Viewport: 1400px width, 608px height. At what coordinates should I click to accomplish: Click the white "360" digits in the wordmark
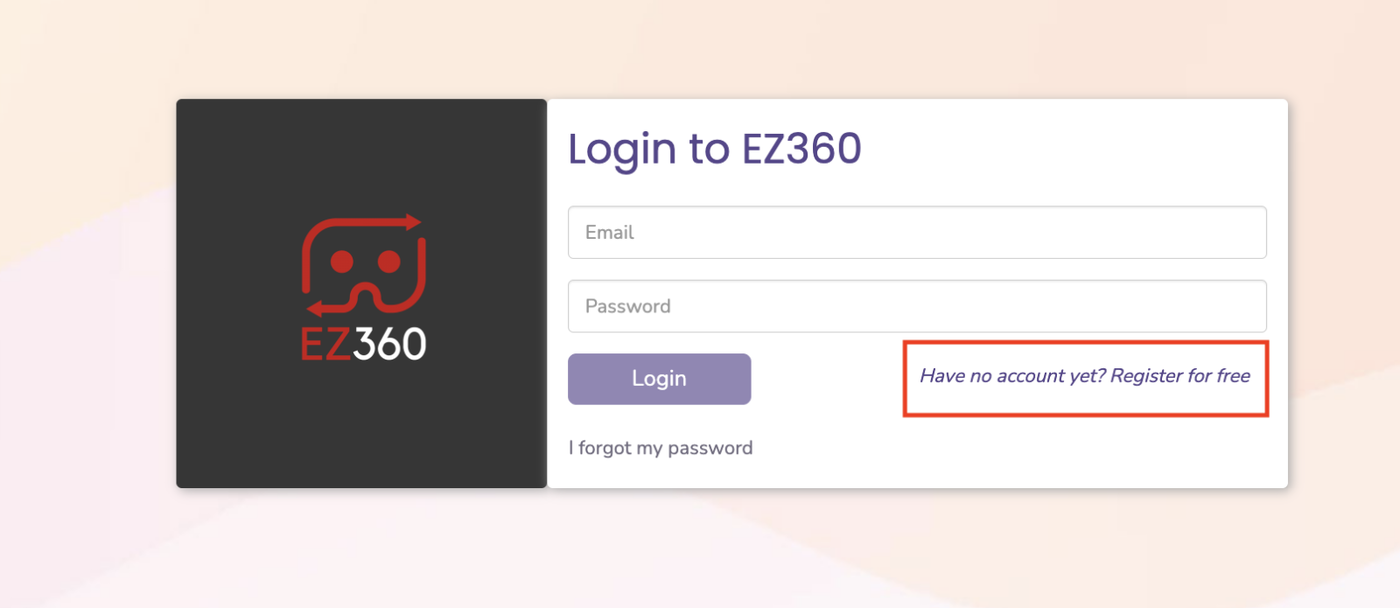(x=389, y=344)
